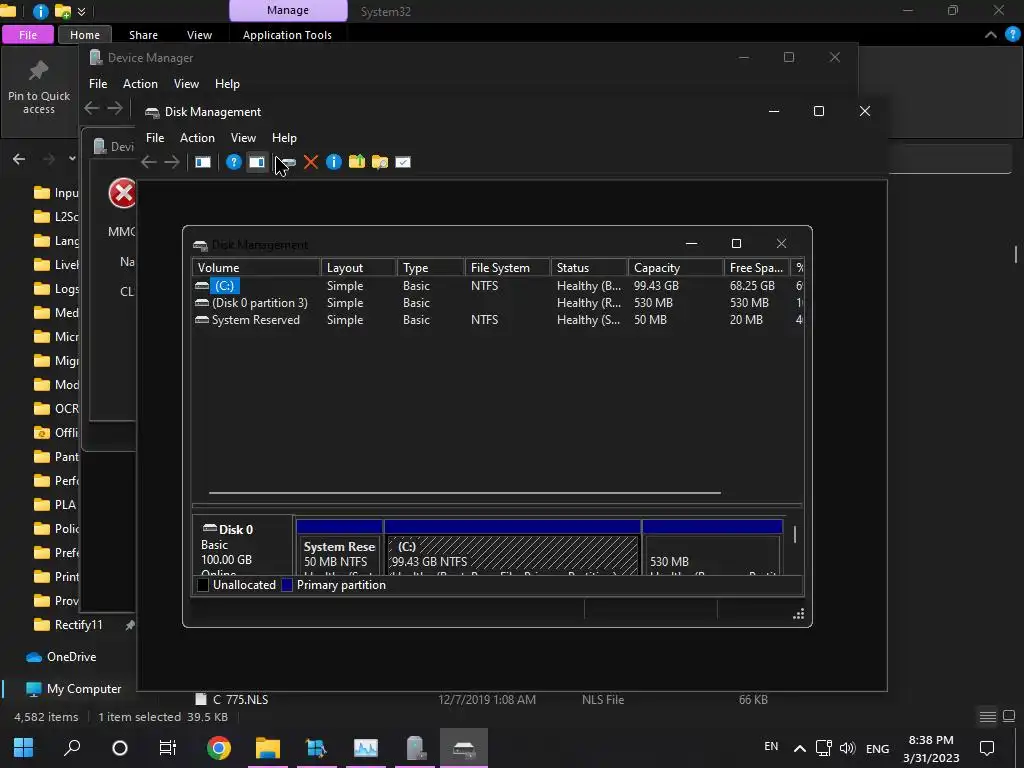Open Properties blue info toolbar icon
The image size is (1024, 768).
pyautogui.click(x=334, y=162)
